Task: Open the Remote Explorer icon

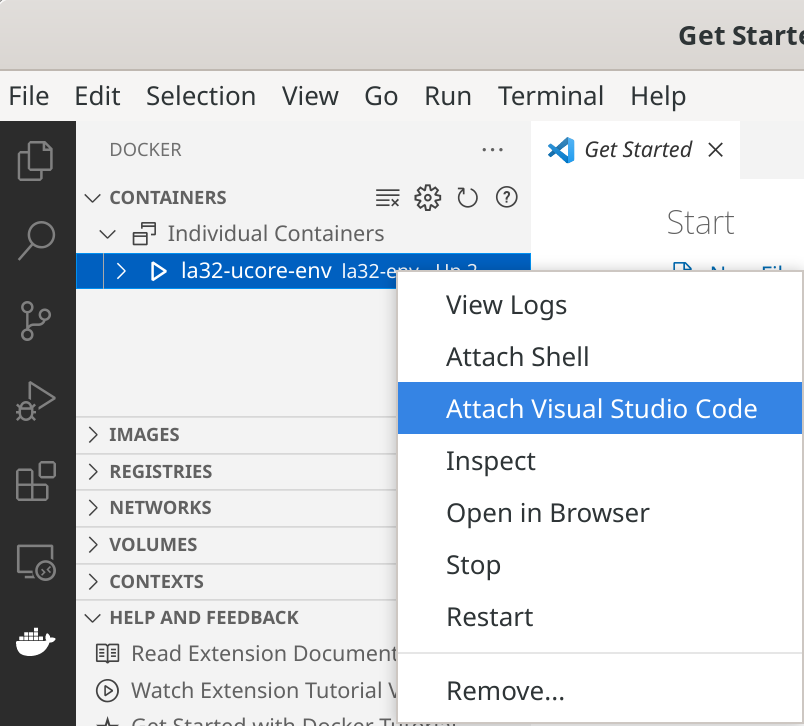Action: tap(36, 562)
